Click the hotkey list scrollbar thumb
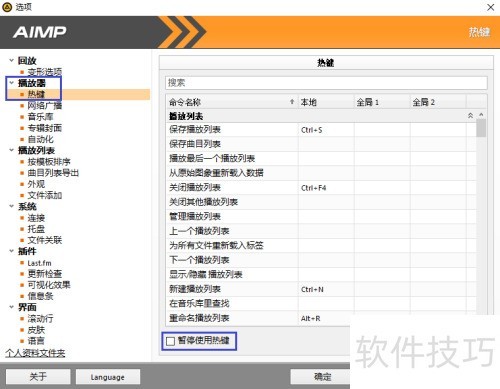This screenshot has width=500, height=389. pyautogui.click(x=481, y=128)
